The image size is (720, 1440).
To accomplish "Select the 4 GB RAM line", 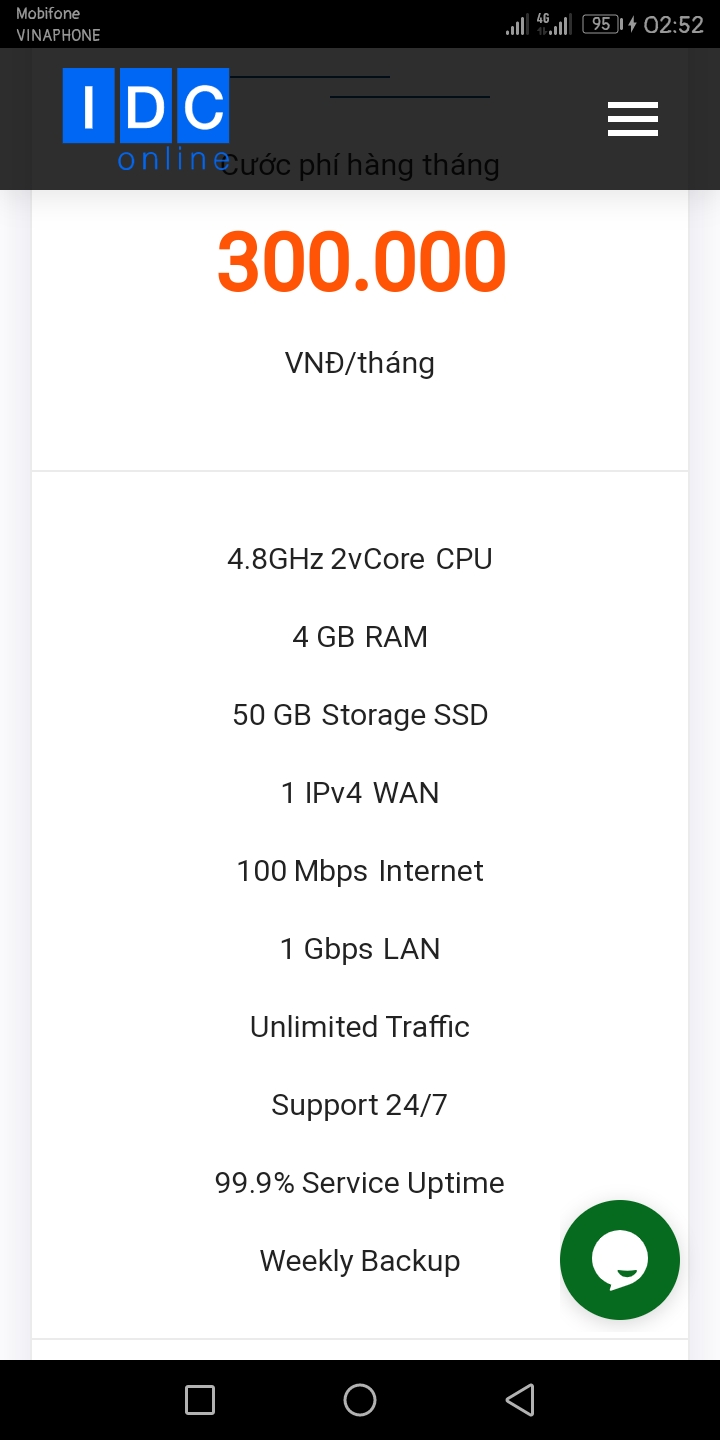I will [360, 637].
